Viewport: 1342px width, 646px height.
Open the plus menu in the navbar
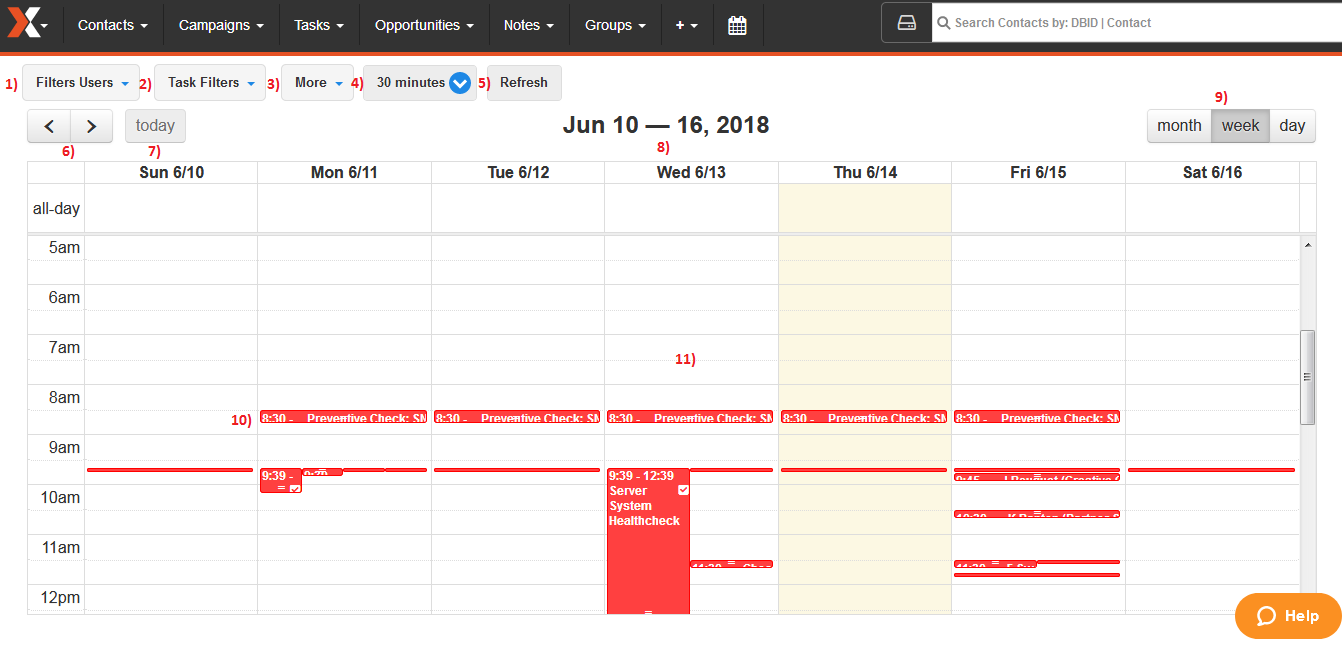[686, 25]
